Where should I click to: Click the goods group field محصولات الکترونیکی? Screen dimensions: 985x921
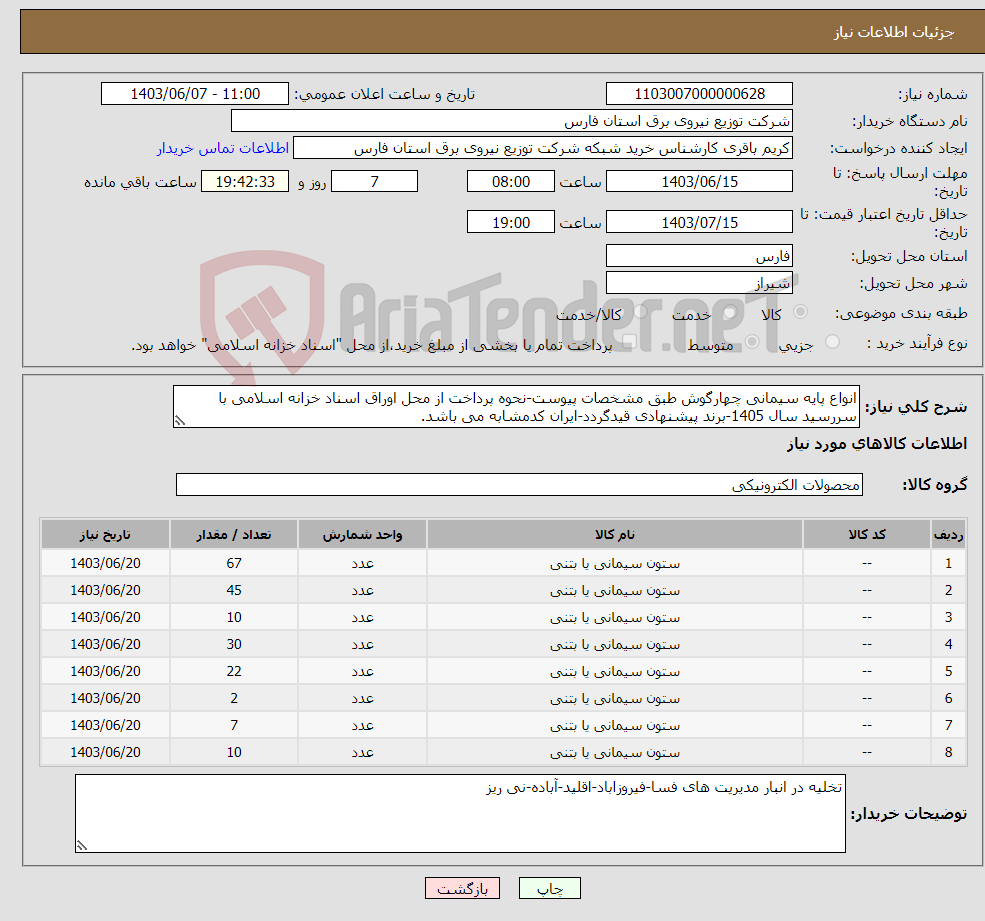tap(520, 485)
